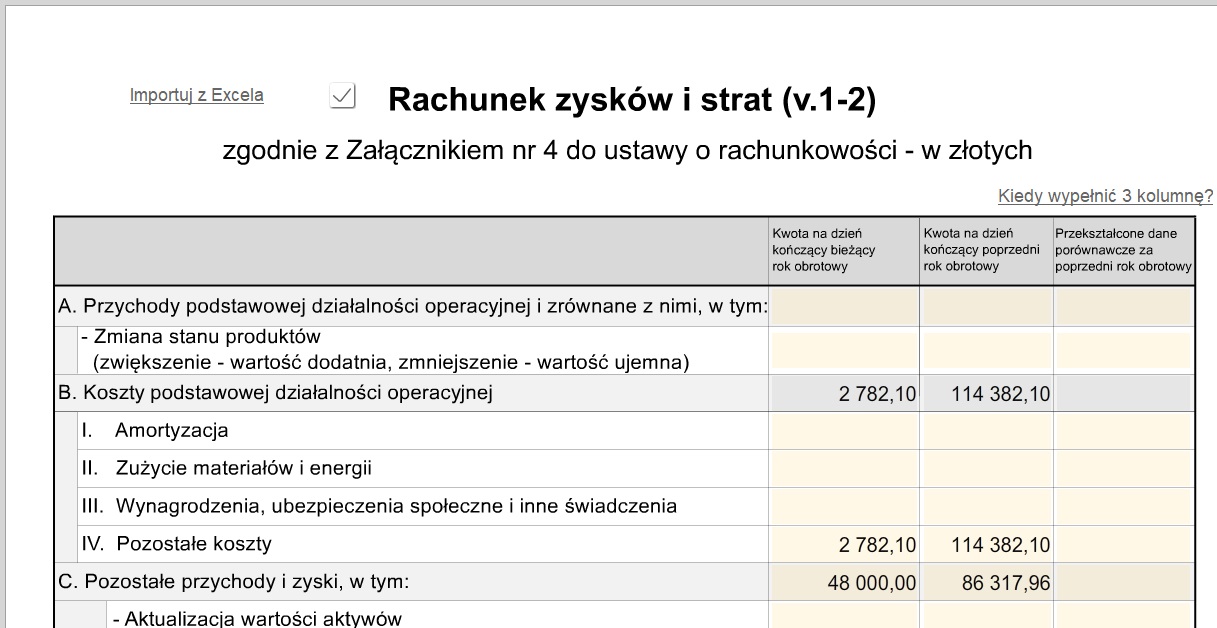Select Amortyzacja previous-year amount field
Screen dimensions: 1217x628
pos(986,431)
